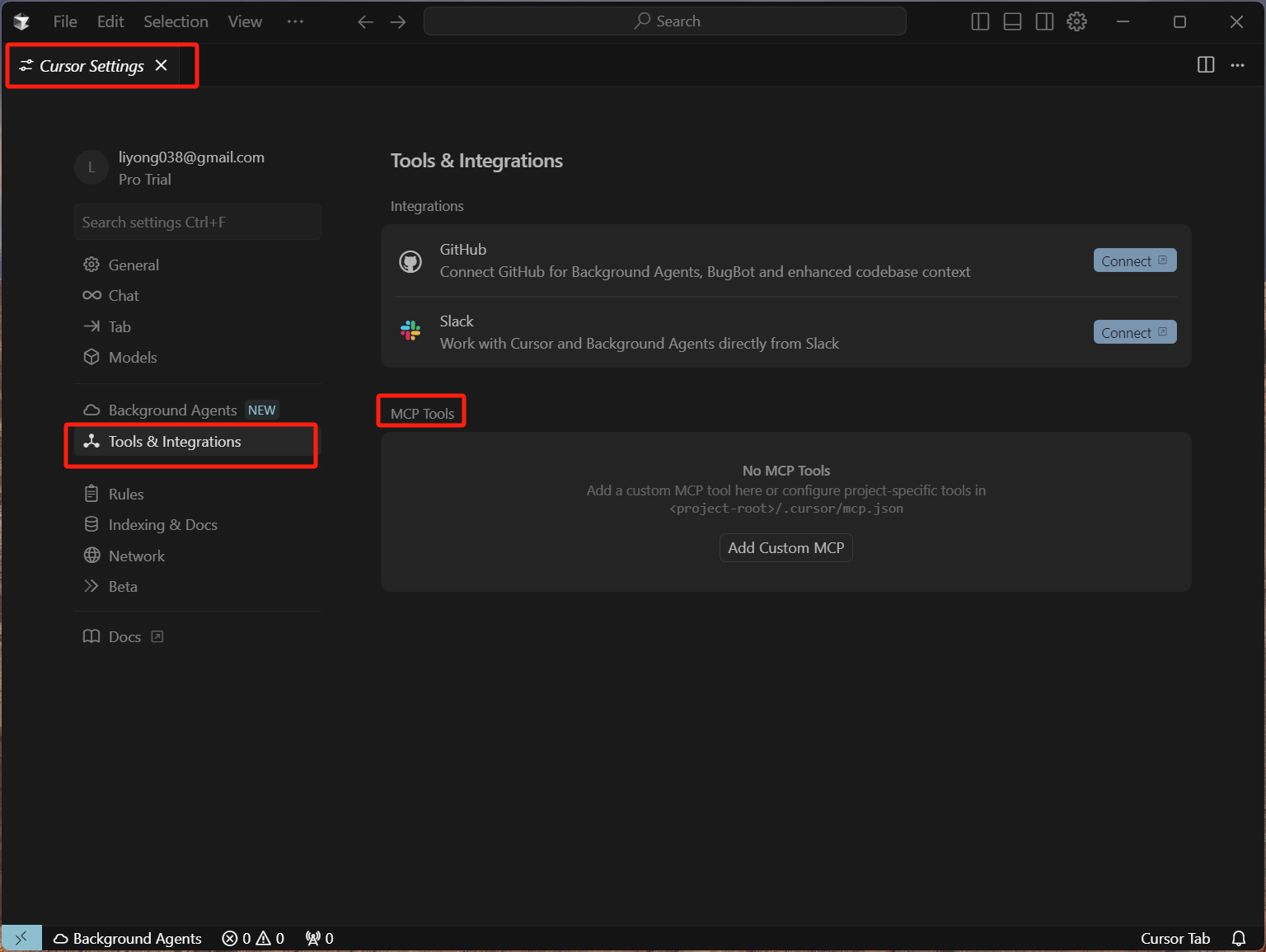Toggle the secondary side bar layout icon
Viewport: 1266px width, 952px height.
(1044, 21)
